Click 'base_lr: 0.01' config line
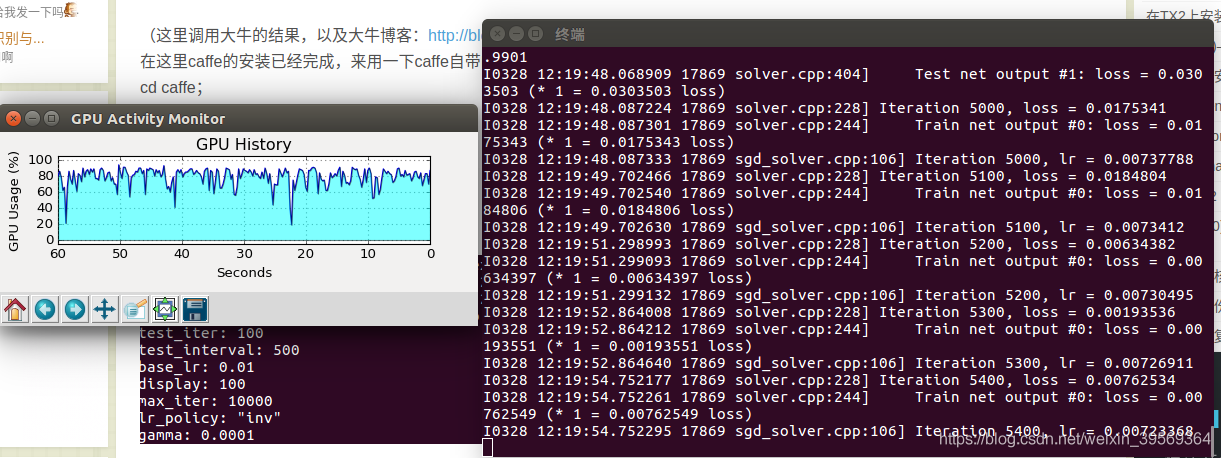Screen dimensions: 1221x458 (x=197, y=368)
